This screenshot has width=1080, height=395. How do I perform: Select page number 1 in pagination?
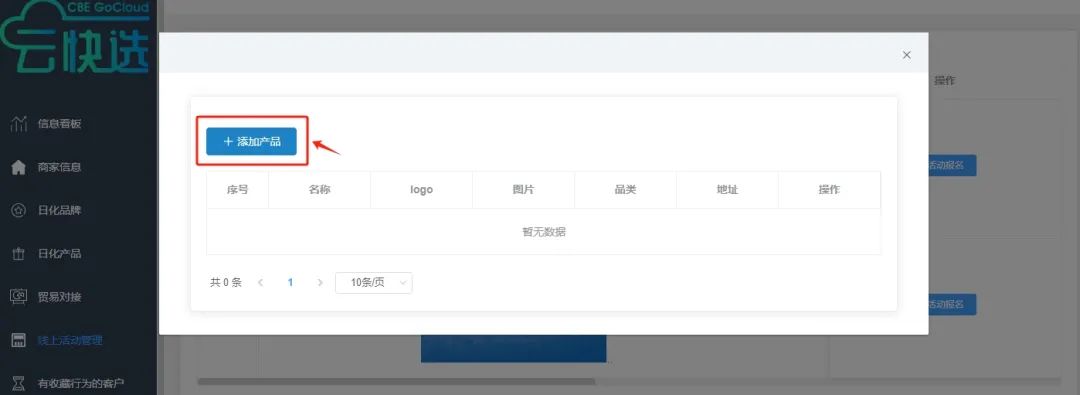290,283
